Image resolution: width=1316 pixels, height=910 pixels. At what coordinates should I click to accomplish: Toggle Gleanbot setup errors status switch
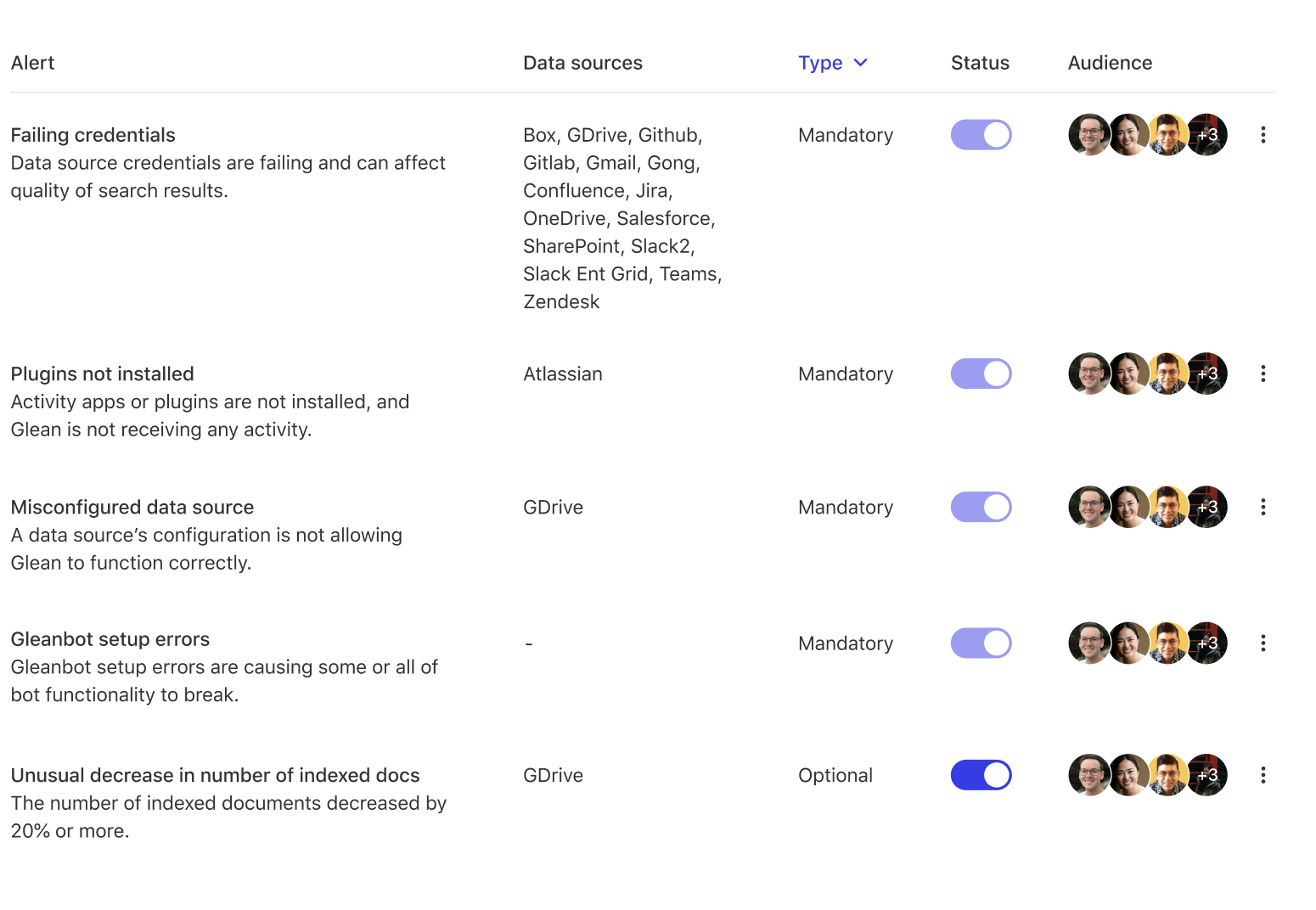point(981,643)
